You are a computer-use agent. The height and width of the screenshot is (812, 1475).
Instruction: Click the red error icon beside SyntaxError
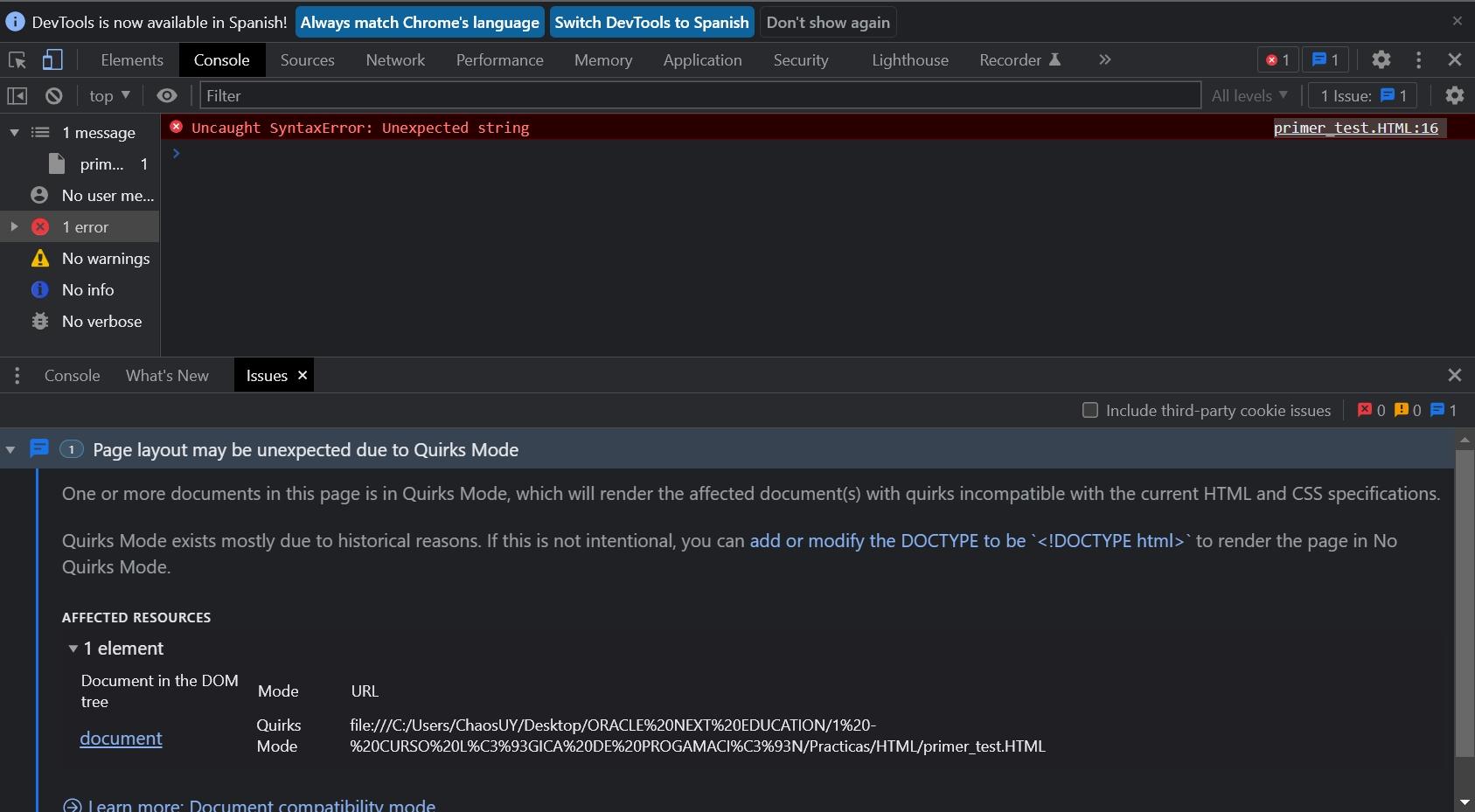click(176, 127)
